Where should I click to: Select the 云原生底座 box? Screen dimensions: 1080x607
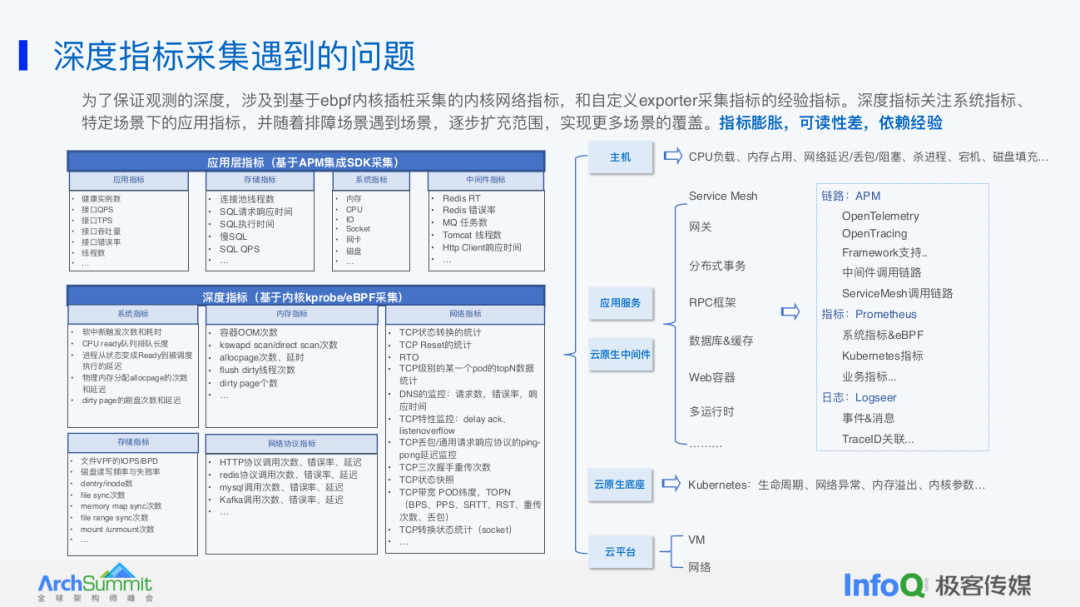[621, 484]
